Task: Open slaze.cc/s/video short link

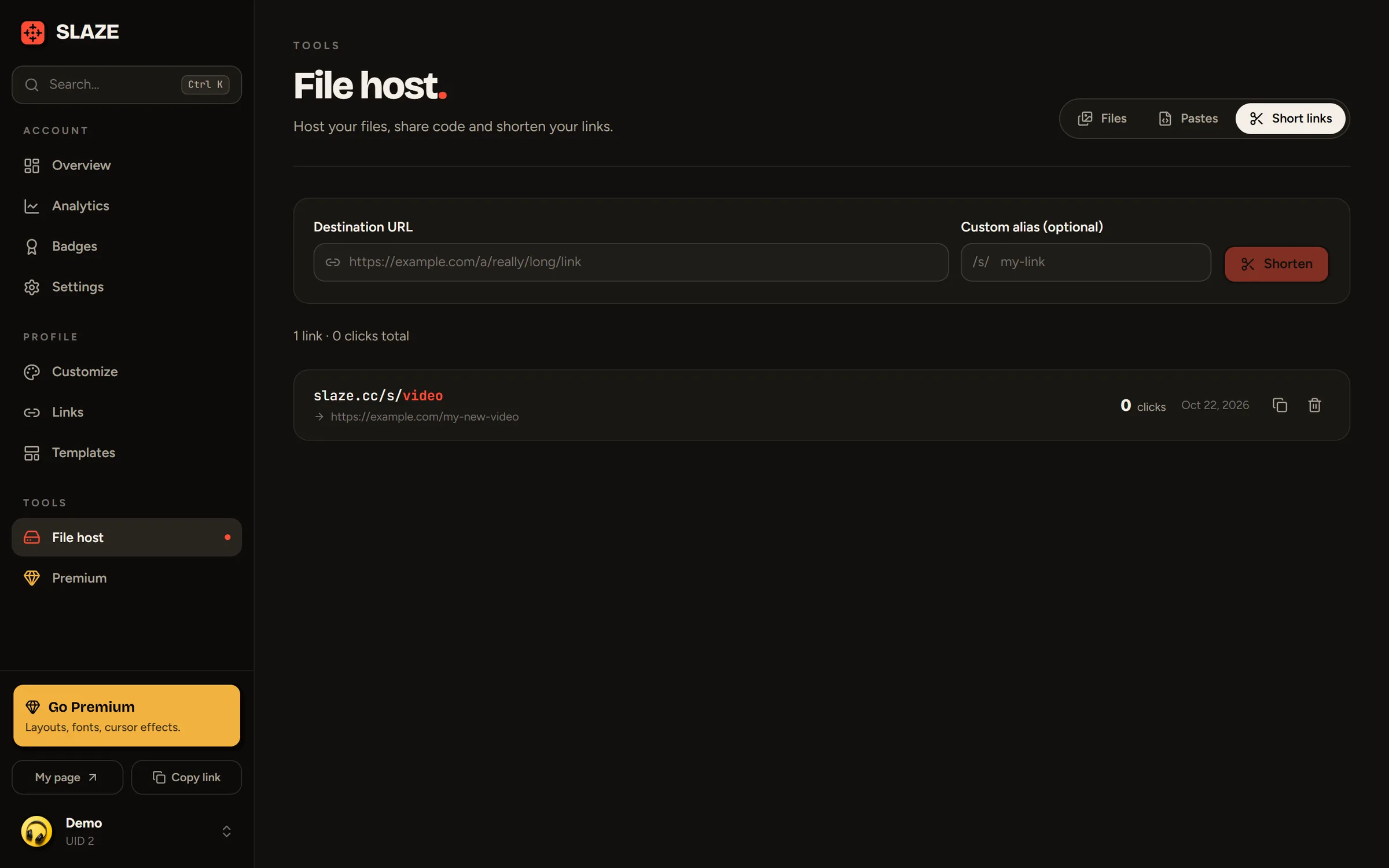Action: [378, 396]
